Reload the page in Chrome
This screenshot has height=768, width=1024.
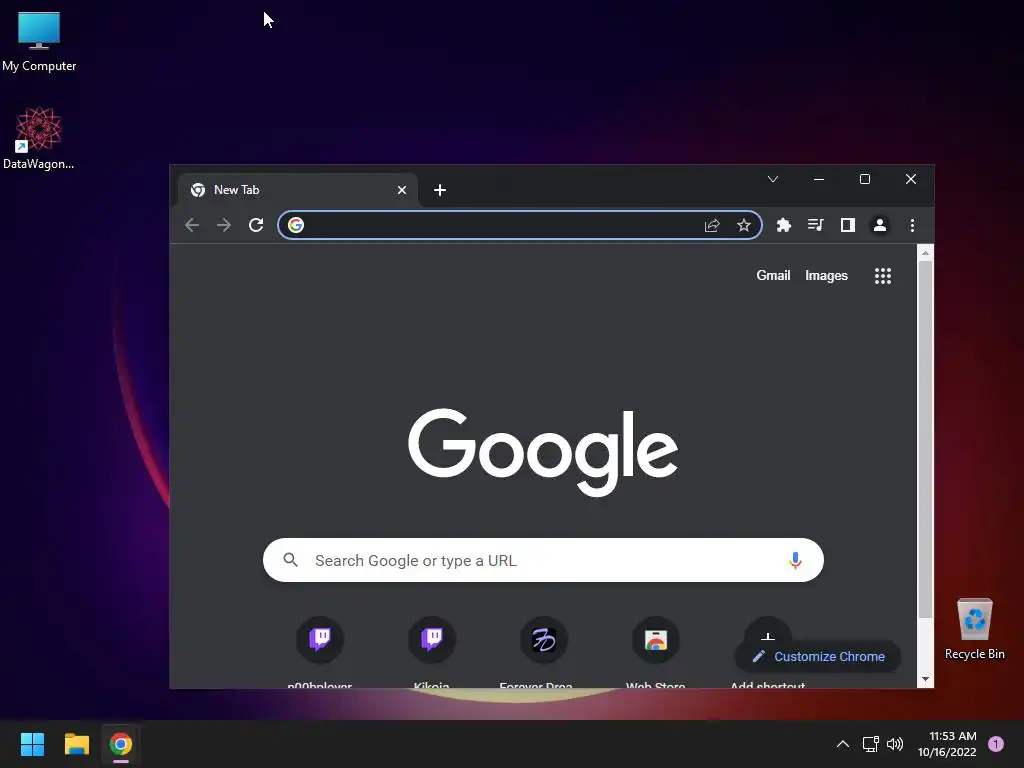point(256,225)
